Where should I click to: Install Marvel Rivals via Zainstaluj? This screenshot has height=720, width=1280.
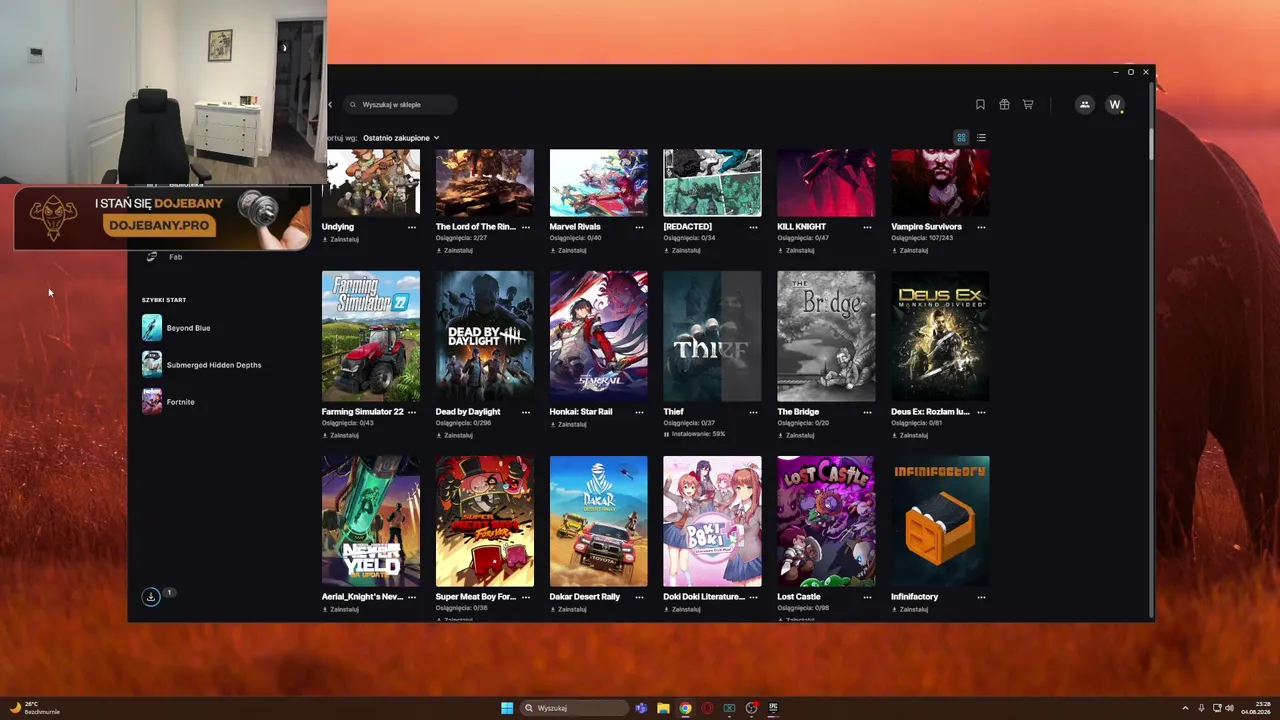(569, 250)
